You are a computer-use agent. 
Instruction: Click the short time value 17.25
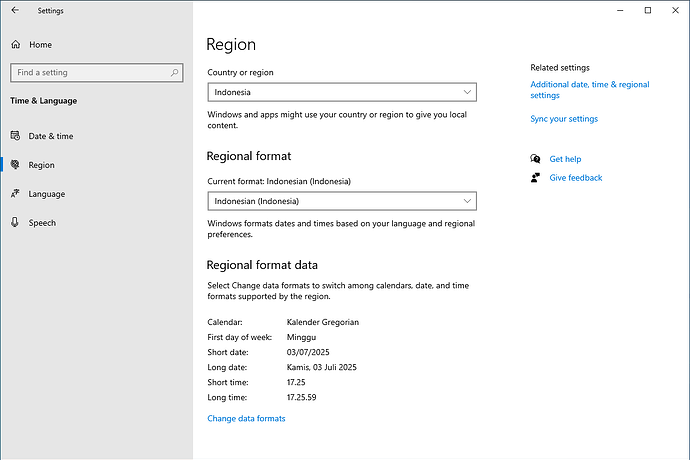(296, 382)
